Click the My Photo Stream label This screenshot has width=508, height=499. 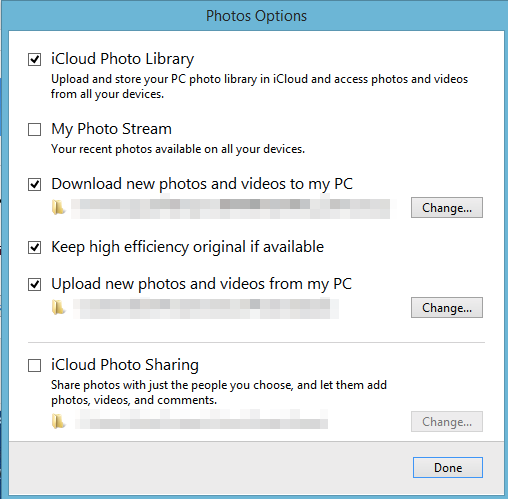(x=111, y=129)
